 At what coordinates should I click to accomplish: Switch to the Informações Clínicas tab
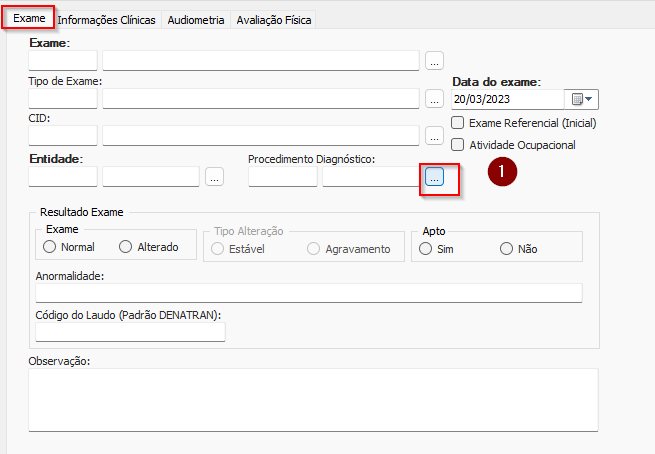(107, 19)
